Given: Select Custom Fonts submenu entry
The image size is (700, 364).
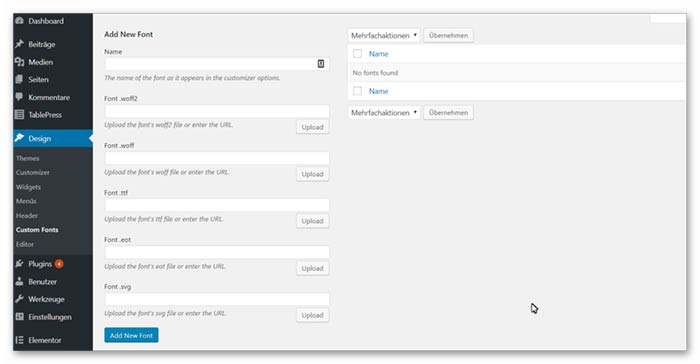Looking at the screenshot, I should click(37, 230).
